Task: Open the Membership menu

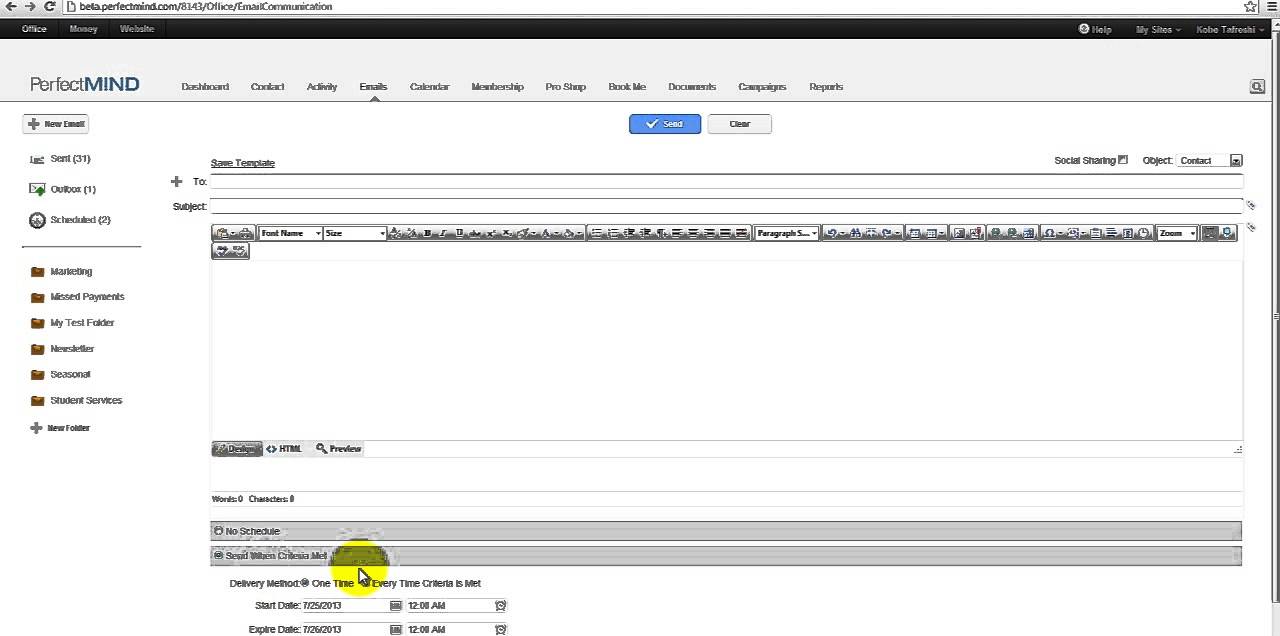Action: click(x=497, y=87)
